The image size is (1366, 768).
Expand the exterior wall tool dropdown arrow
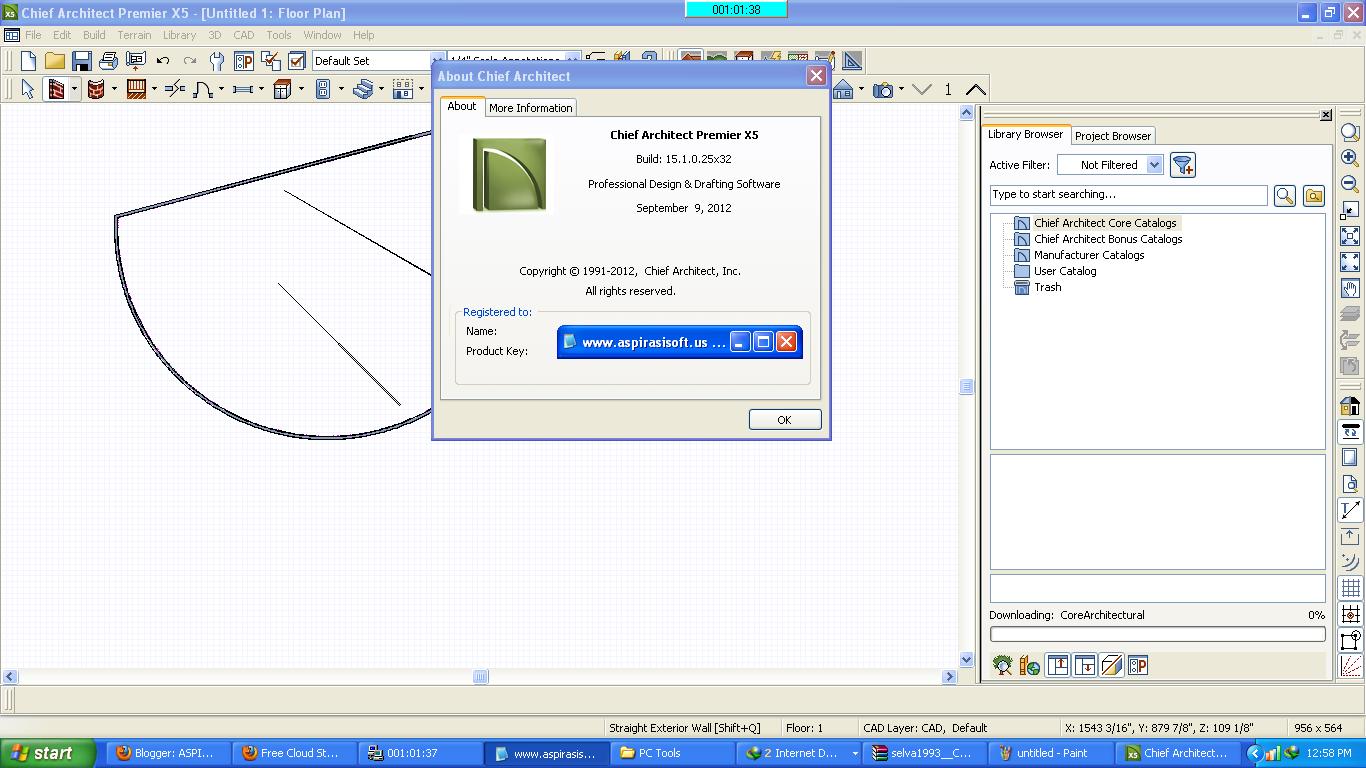pyautogui.click(x=74, y=89)
